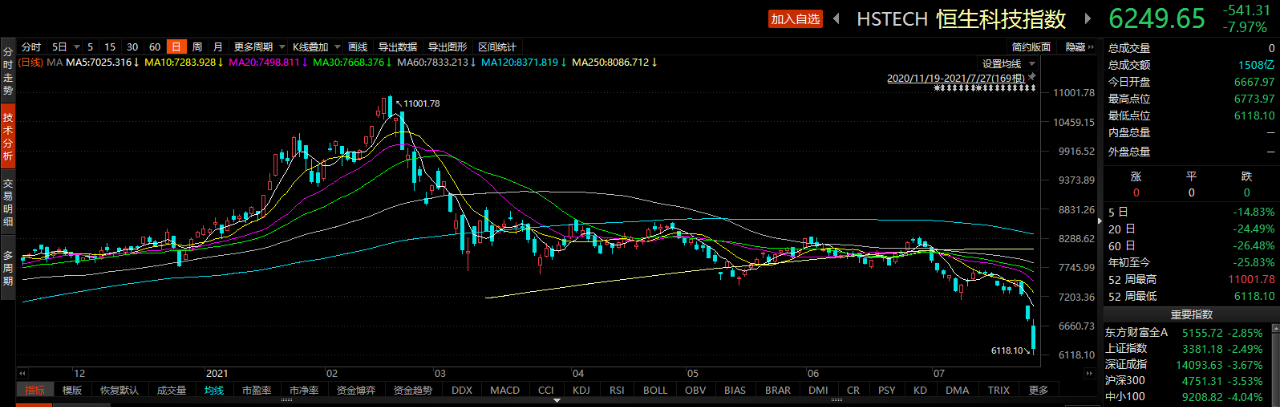Select the 指标 indicator tab

point(36,390)
